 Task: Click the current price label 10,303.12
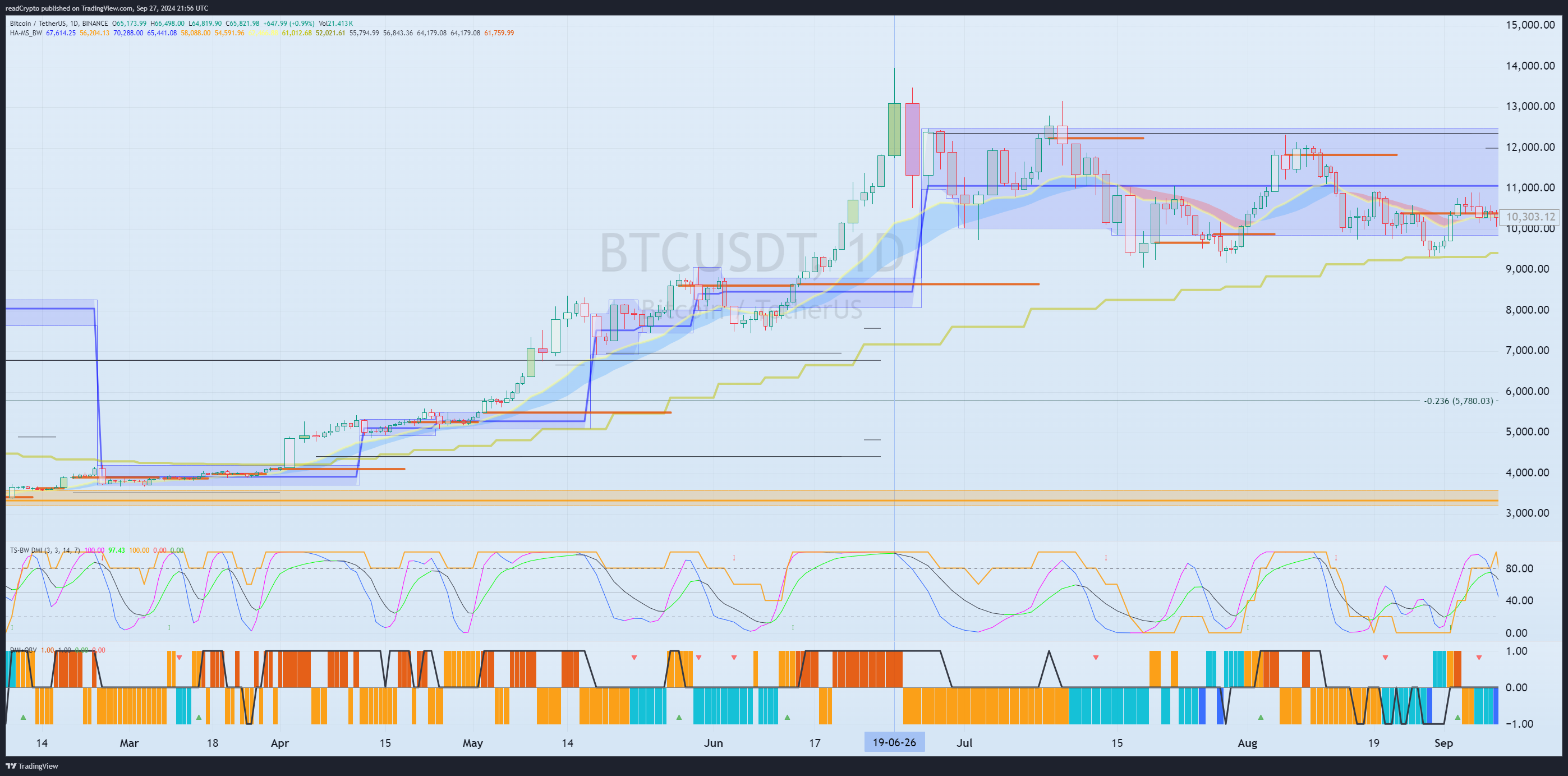pyautogui.click(x=1530, y=217)
